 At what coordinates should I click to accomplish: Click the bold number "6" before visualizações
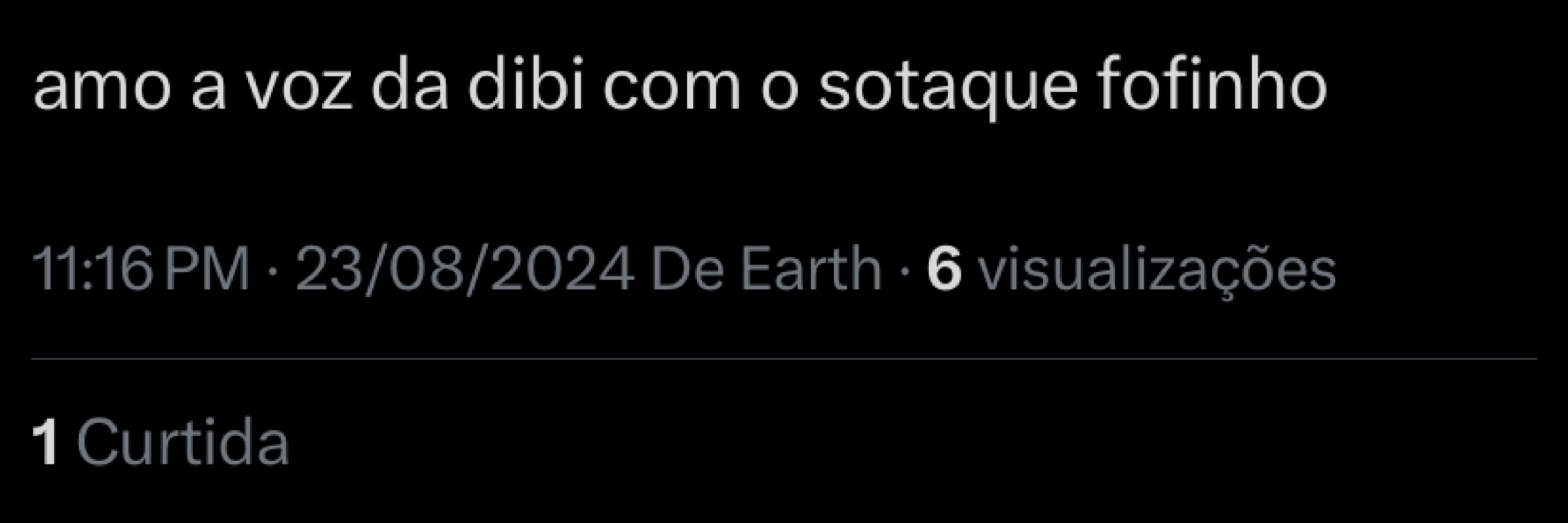pos(944,269)
